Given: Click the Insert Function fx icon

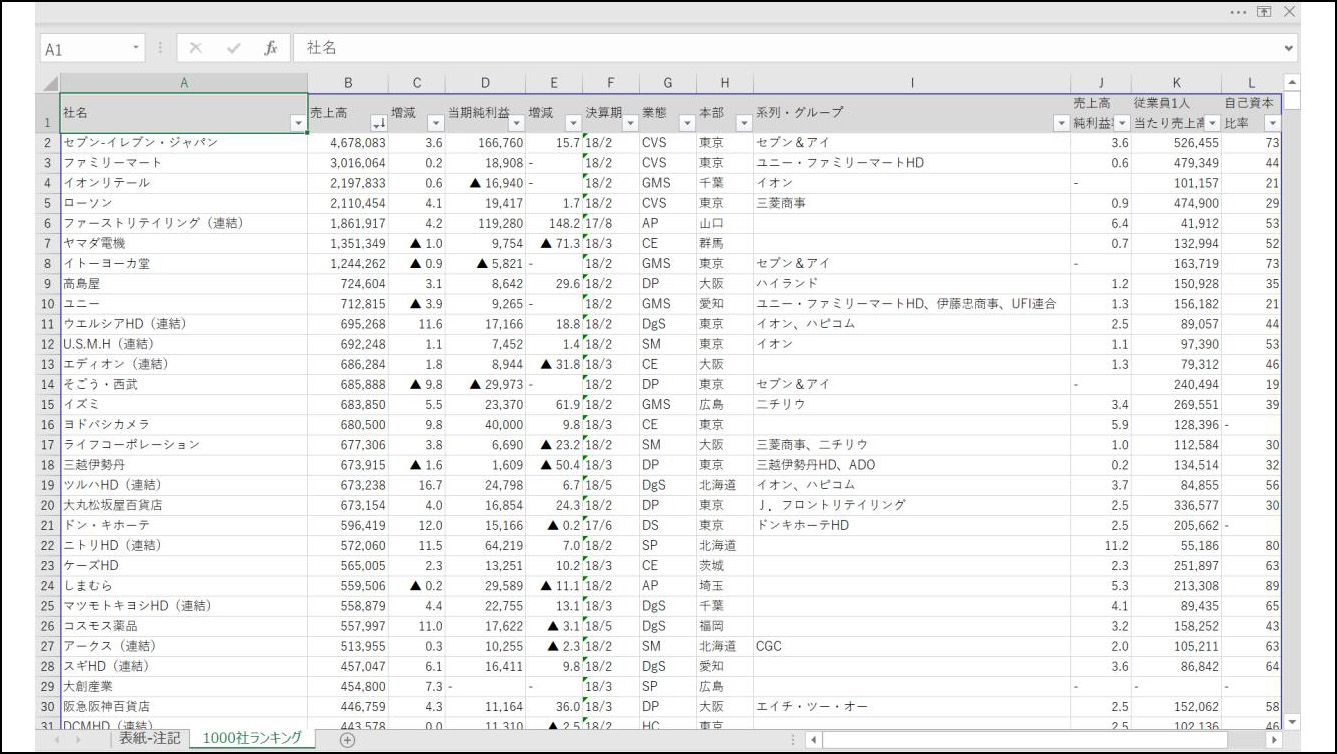Looking at the screenshot, I should 270,48.
